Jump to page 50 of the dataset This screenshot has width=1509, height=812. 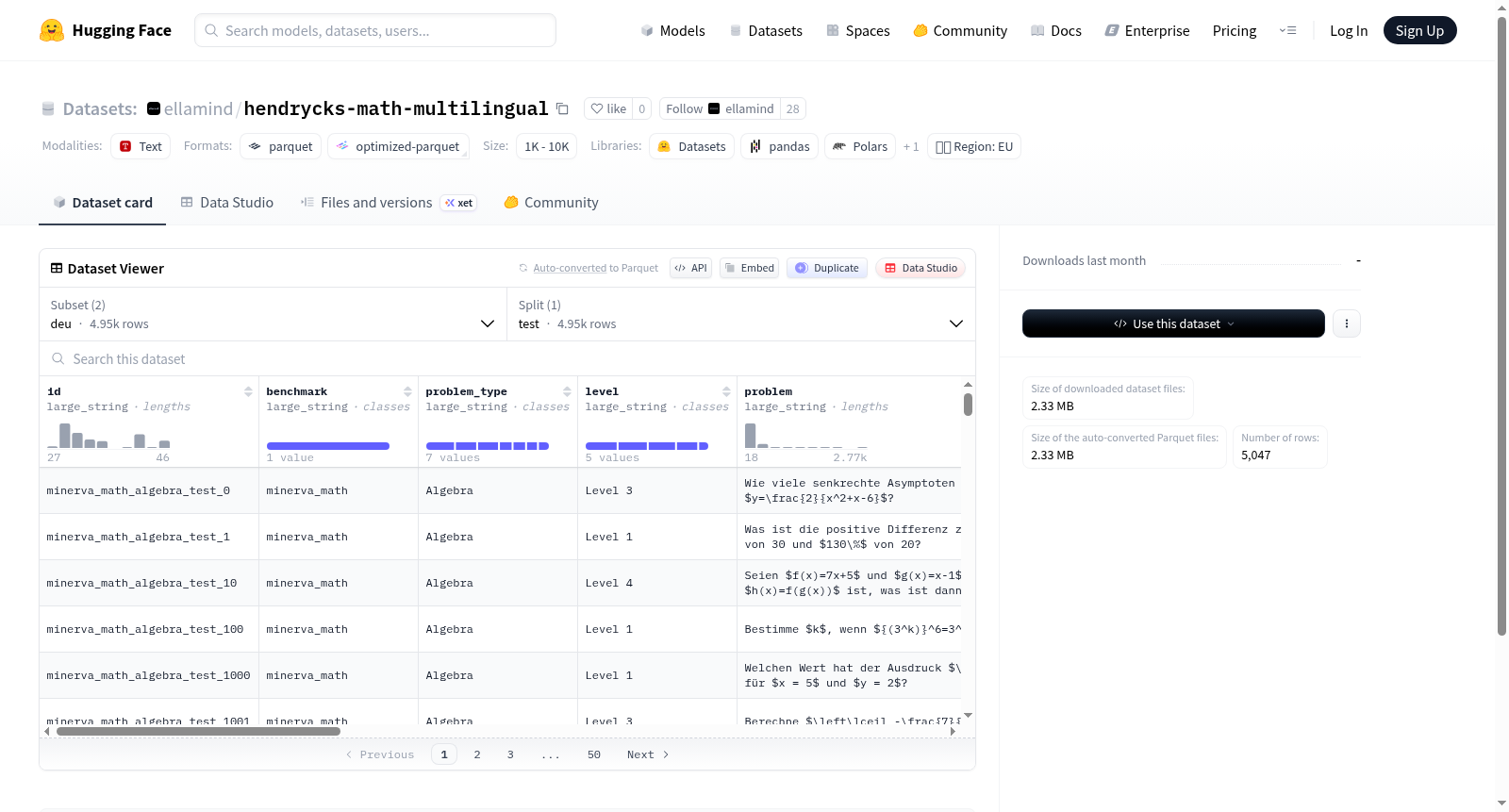pos(594,754)
